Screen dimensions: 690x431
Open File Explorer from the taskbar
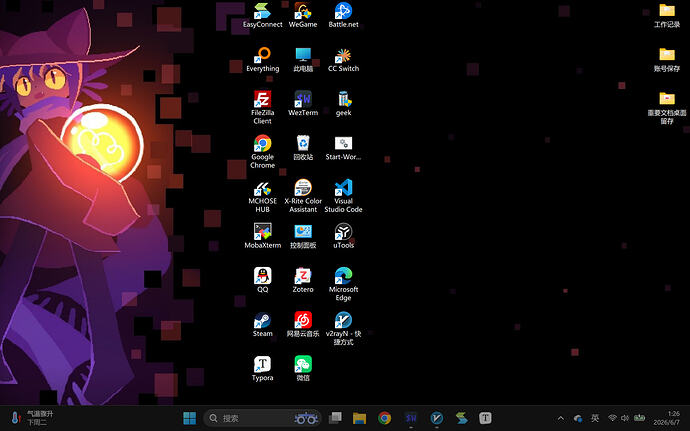[x=360, y=418]
